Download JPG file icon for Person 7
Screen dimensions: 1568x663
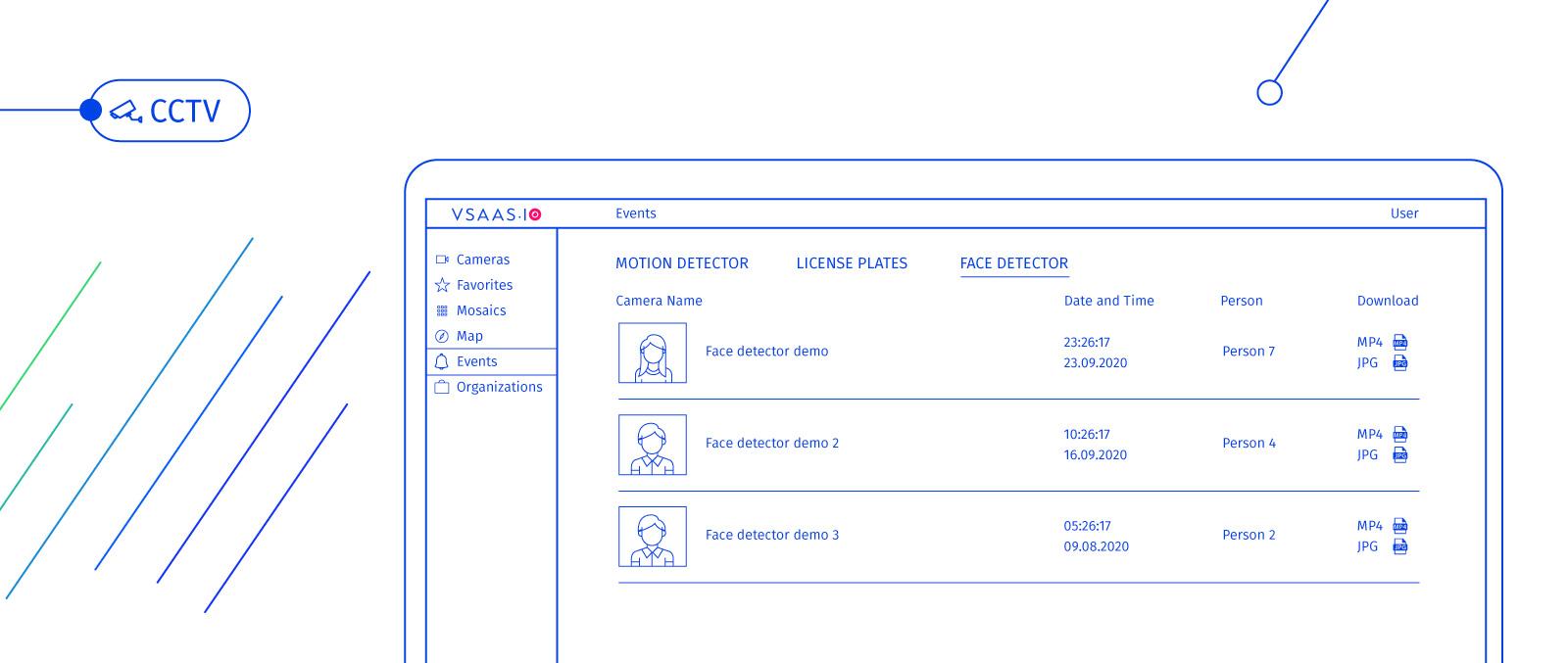[1400, 363]
